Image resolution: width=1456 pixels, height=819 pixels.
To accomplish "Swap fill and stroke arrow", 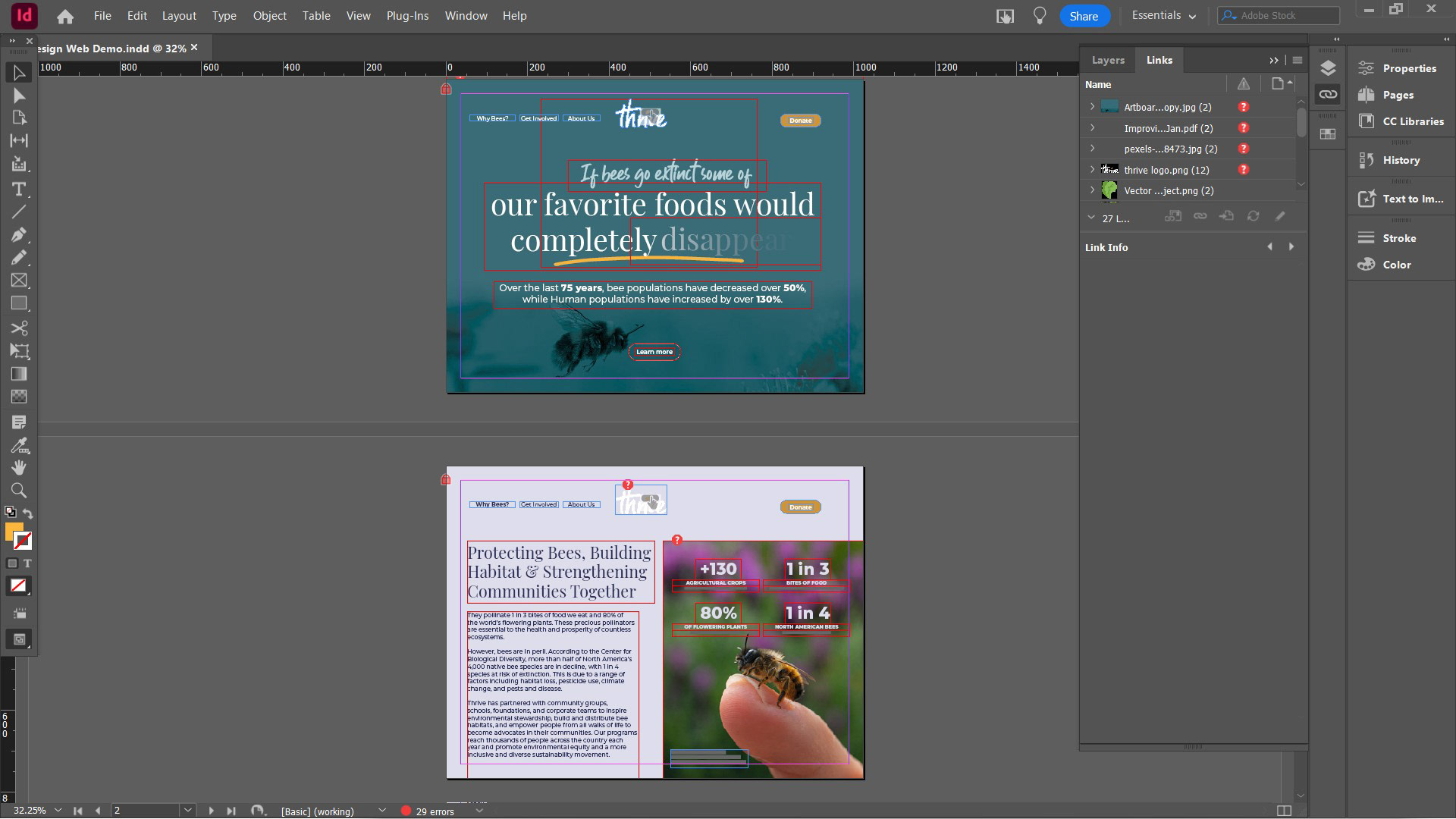I will [x=28, y=513].
